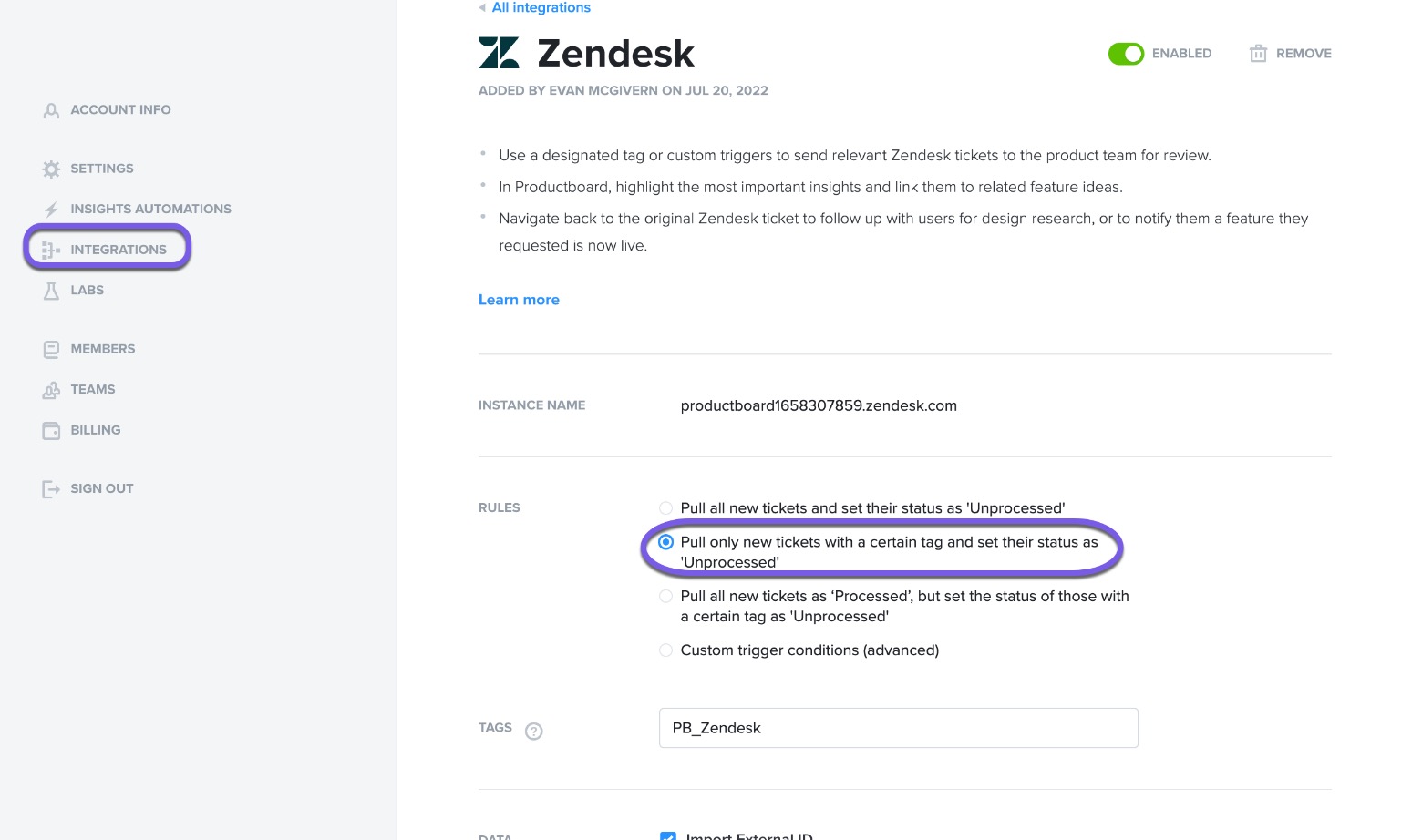Open the Learn more link

click(519, 300)
